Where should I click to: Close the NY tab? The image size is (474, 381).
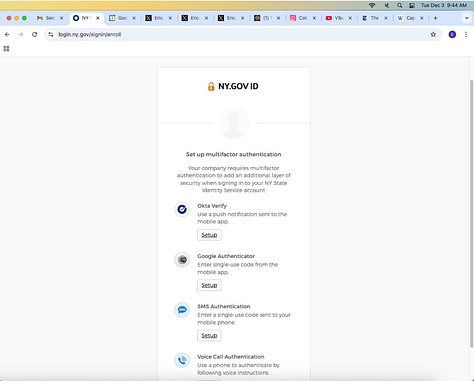click(x=98, y=18)
